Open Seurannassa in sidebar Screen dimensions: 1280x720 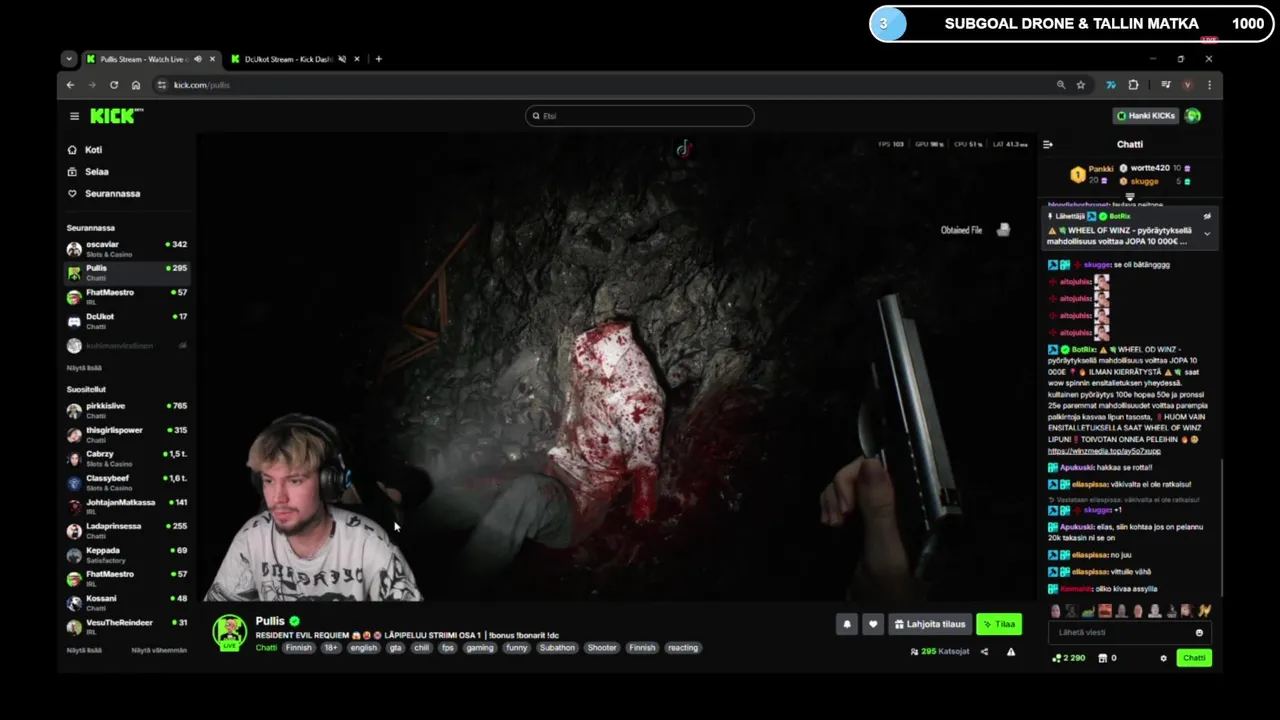click(112, 194)
